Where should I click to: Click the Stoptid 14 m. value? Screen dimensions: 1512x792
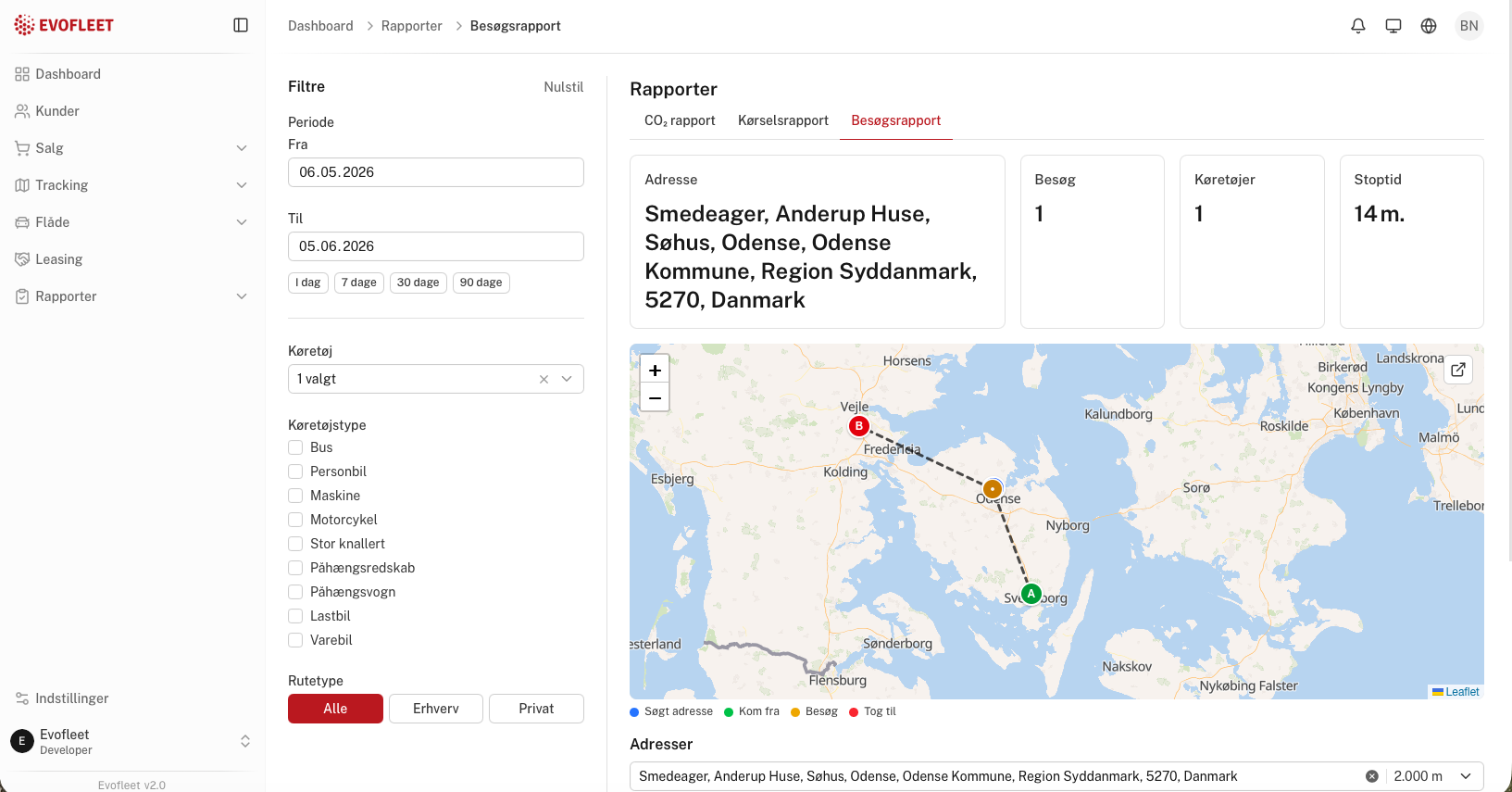click(1380, 214)
